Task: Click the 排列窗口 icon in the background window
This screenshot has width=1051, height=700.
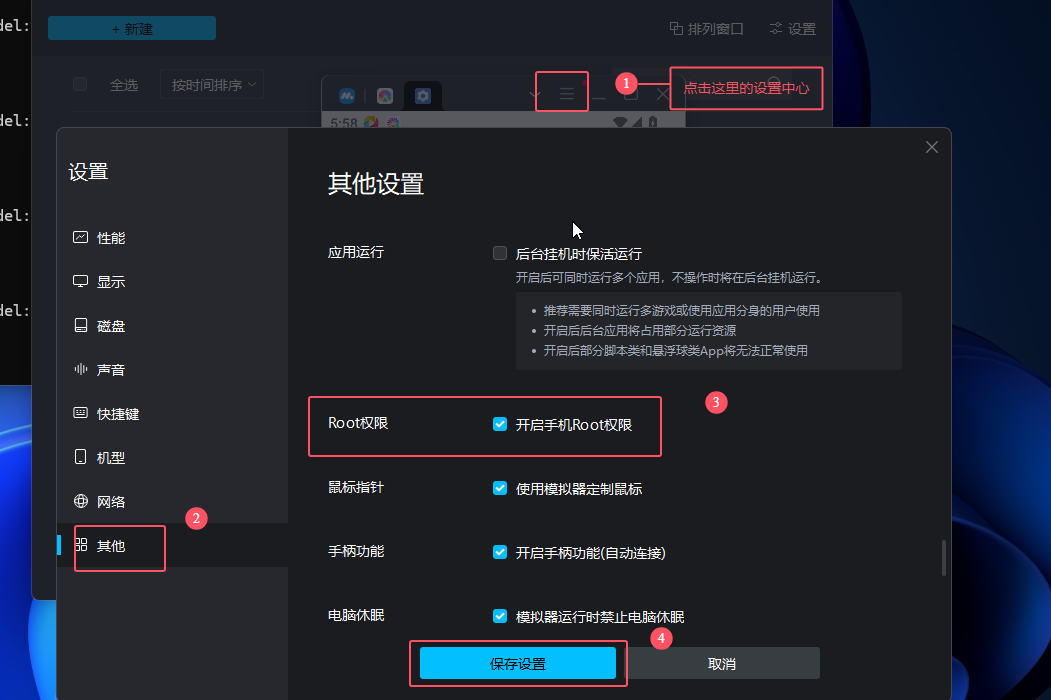Action: (676, 29)
